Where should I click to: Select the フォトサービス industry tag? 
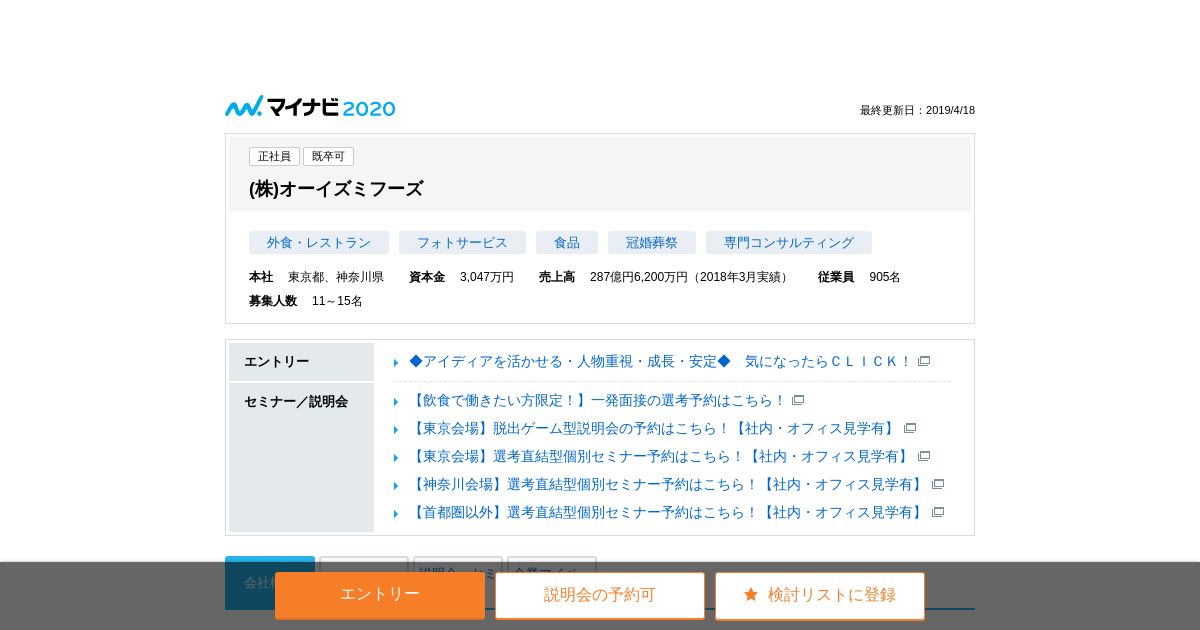462,243
